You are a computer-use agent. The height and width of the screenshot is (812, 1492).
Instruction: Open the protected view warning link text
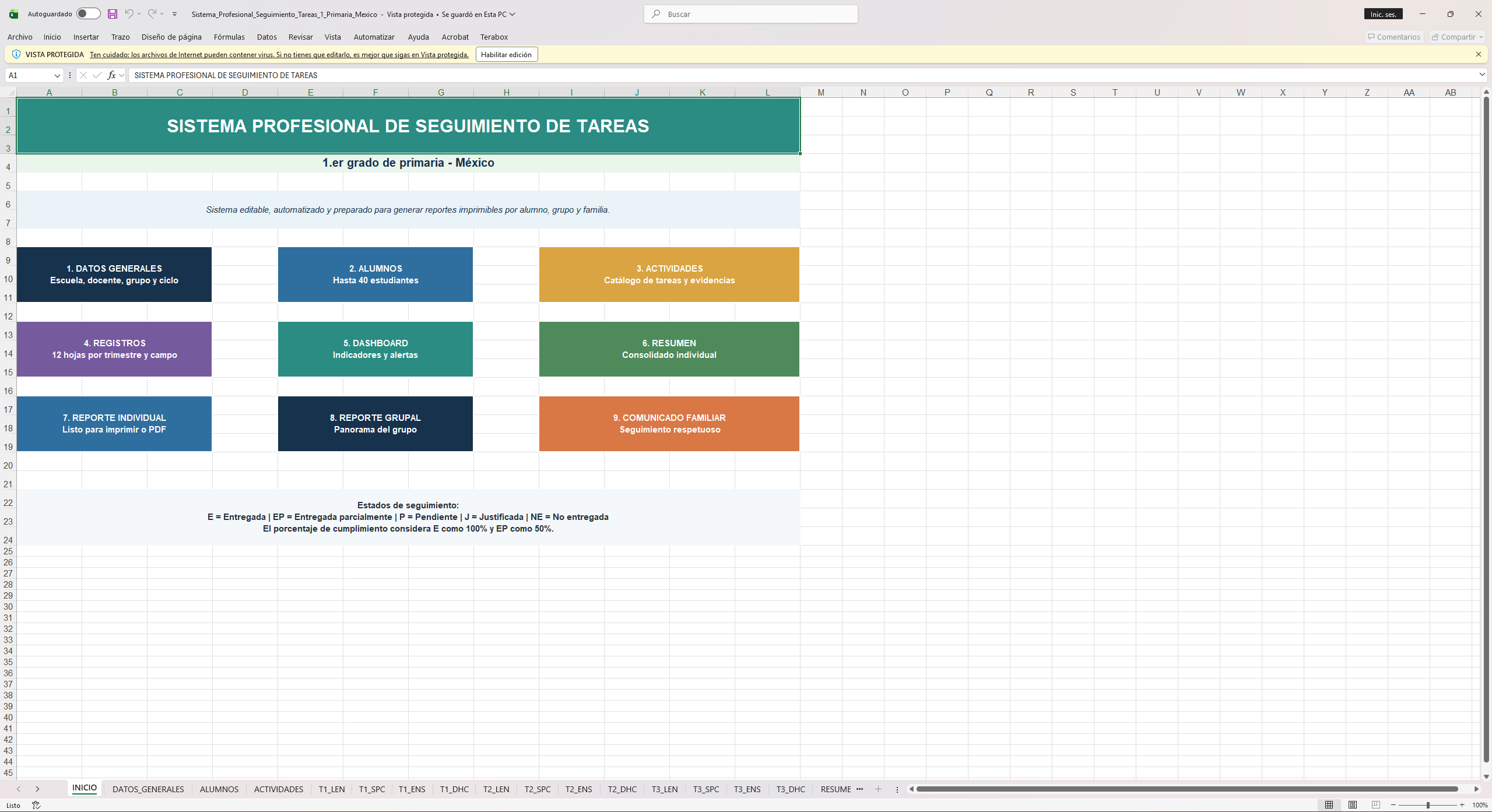[x=279, y=55]
